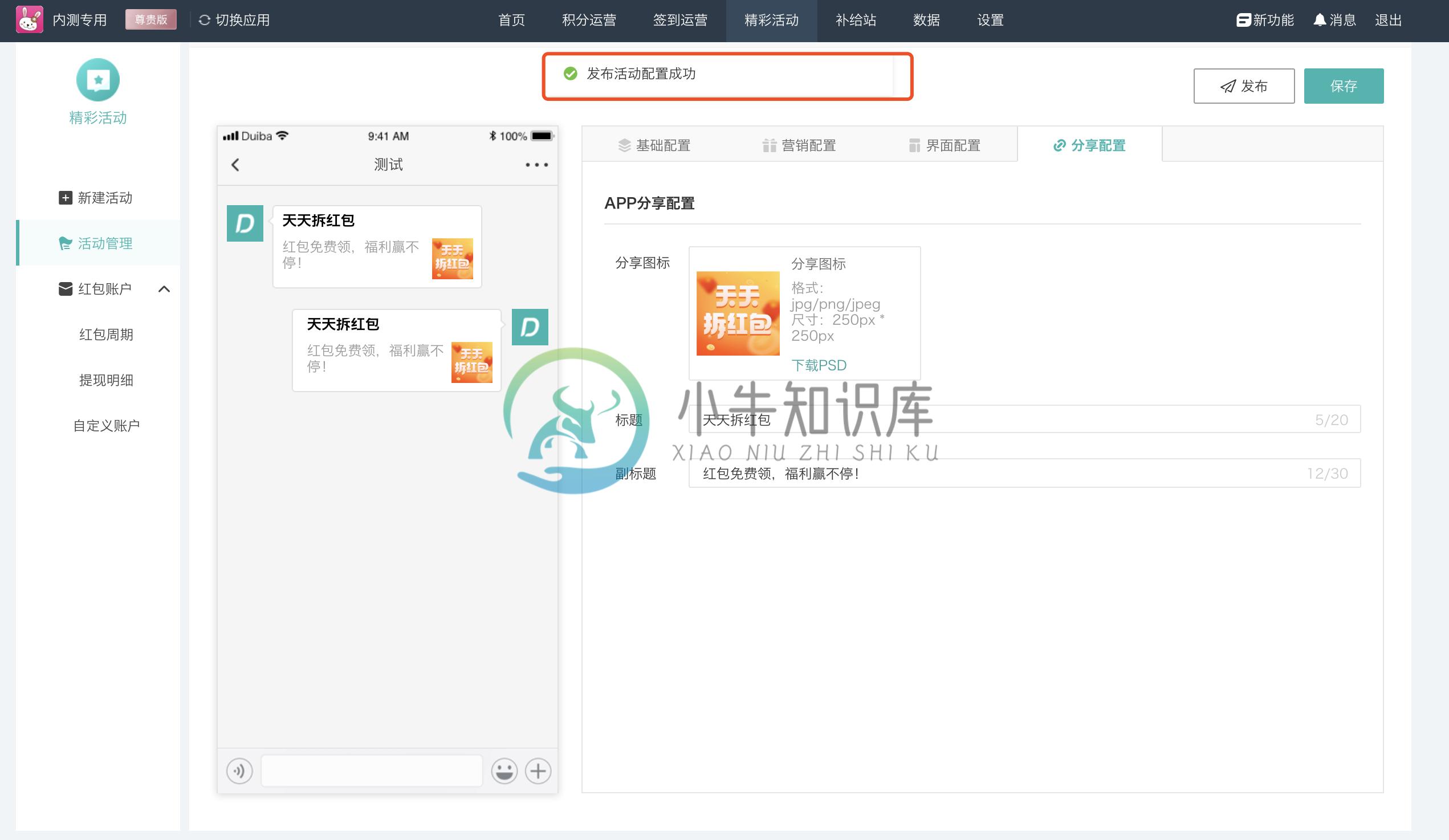Screen dimensions: 1449x840
Task: Click the left D avatar in chat preview
Action: pyautogui.click(x=245, y=223)
